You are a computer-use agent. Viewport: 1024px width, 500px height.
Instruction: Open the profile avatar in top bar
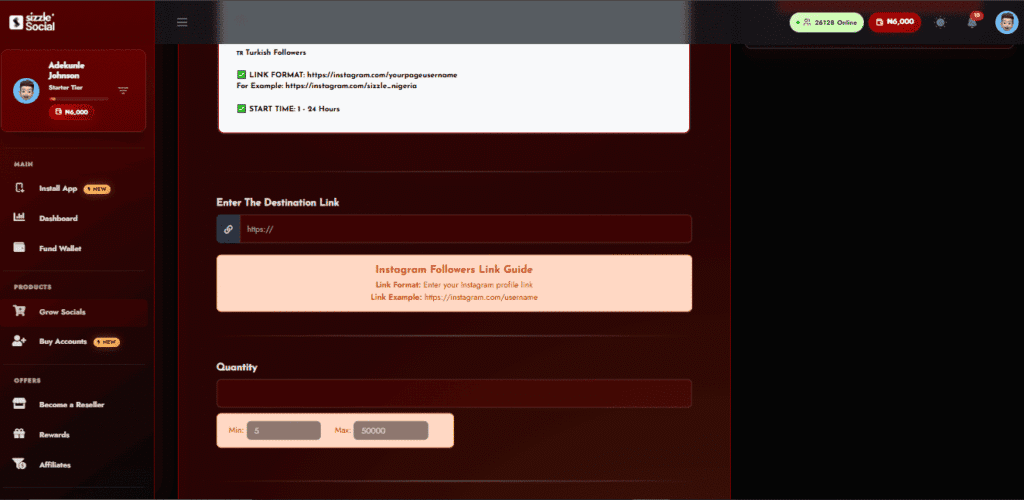click(x=1006, y=22)
